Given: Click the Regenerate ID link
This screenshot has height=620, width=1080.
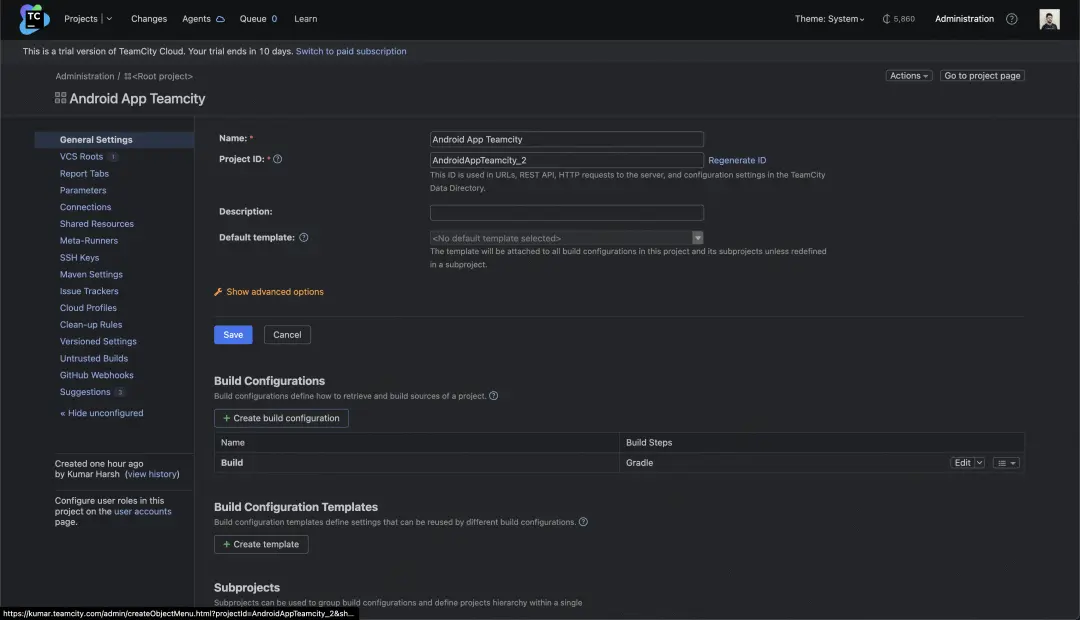Looking at the screenshot, I should (x=737, y=160).
